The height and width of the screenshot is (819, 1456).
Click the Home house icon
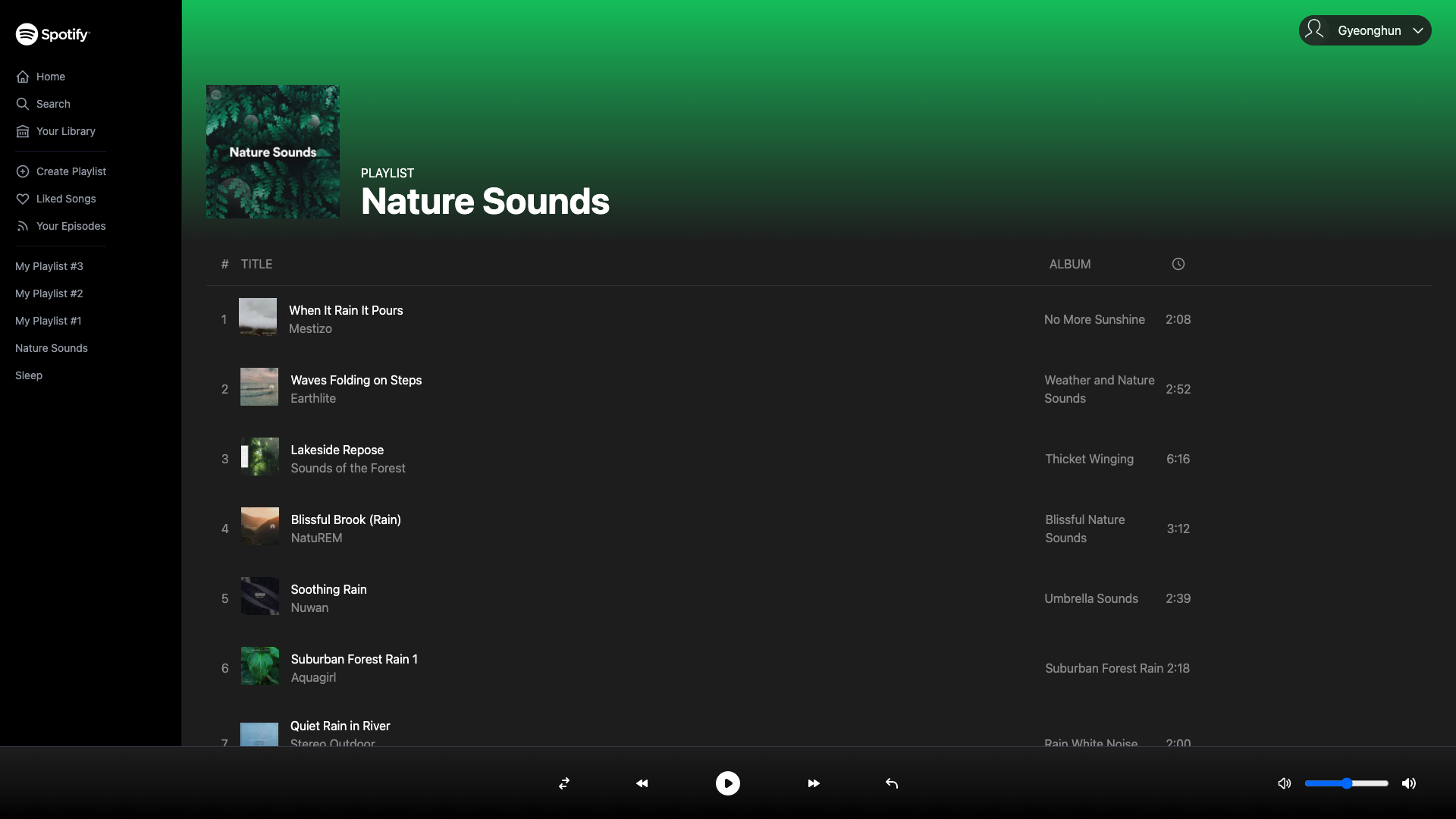(x=23, y=77)
